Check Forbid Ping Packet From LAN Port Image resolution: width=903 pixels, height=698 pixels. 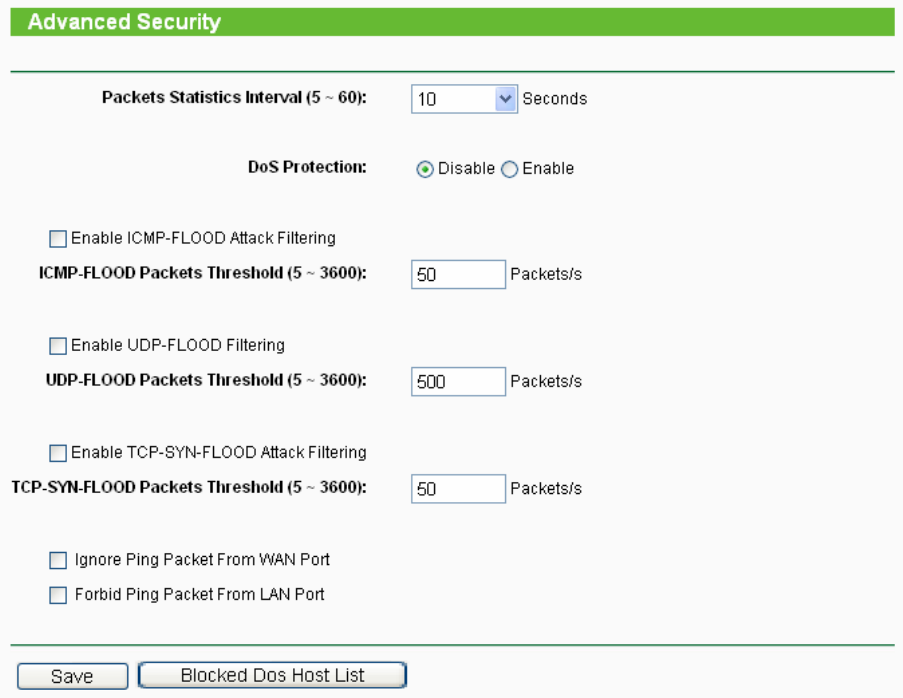(x=58, y=595)
